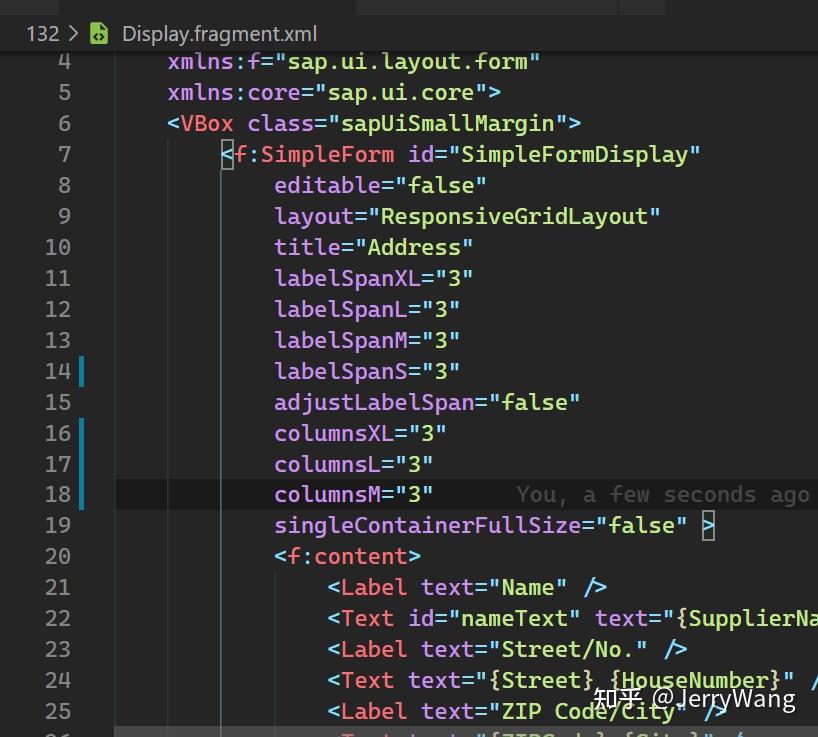
Task: Click line number 21 in the gutter
Action: tap(57, 588)
